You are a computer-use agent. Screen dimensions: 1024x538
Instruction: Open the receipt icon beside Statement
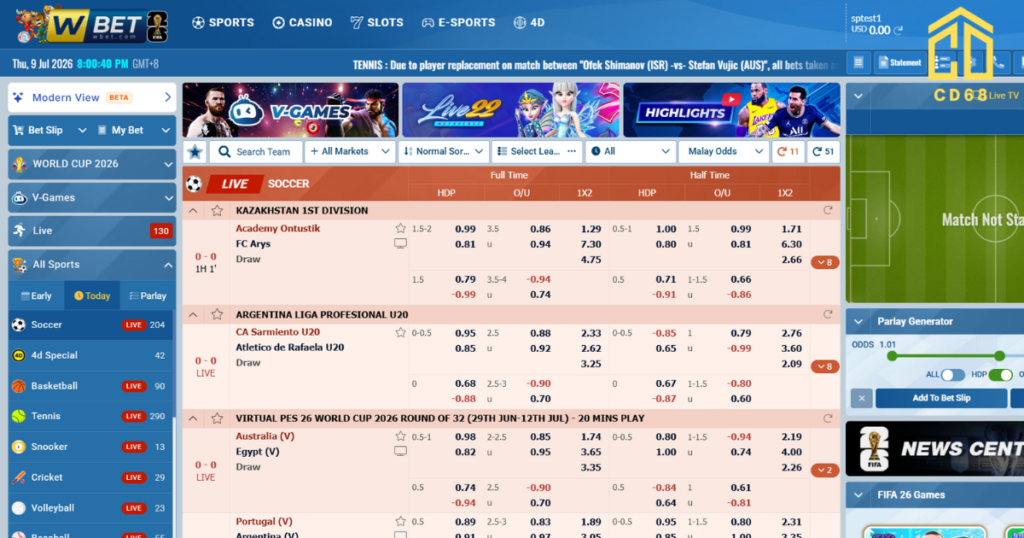click(858, 63)
